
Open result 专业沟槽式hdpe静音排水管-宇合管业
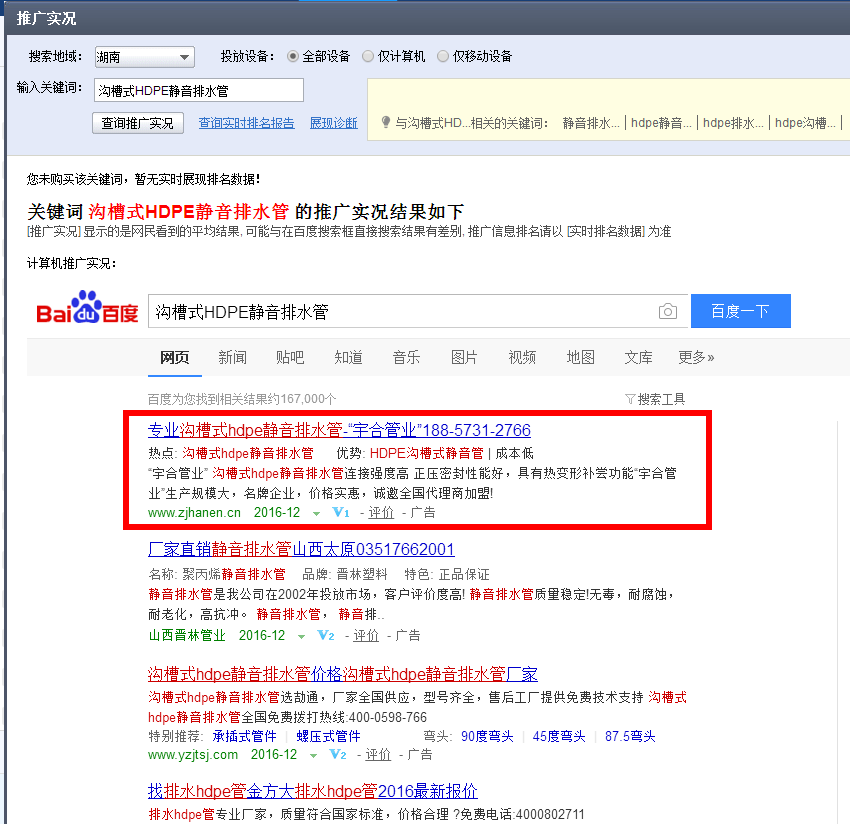coord(339,430)
